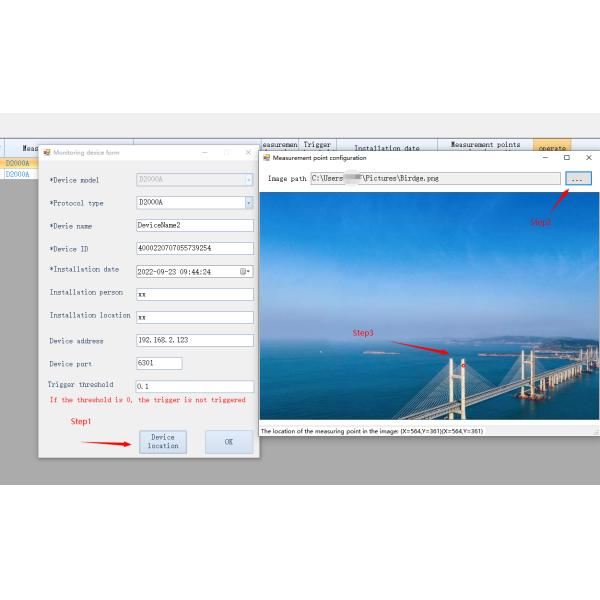The width and height of the screenshot is (600, 600).
Task: Click the Device ID text field
Action: pos(194,248)
